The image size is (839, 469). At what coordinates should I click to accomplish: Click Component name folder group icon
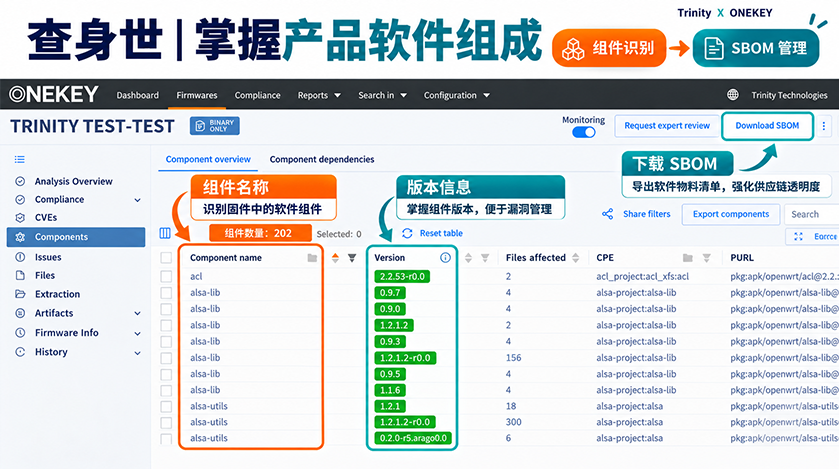click(312, 258)
